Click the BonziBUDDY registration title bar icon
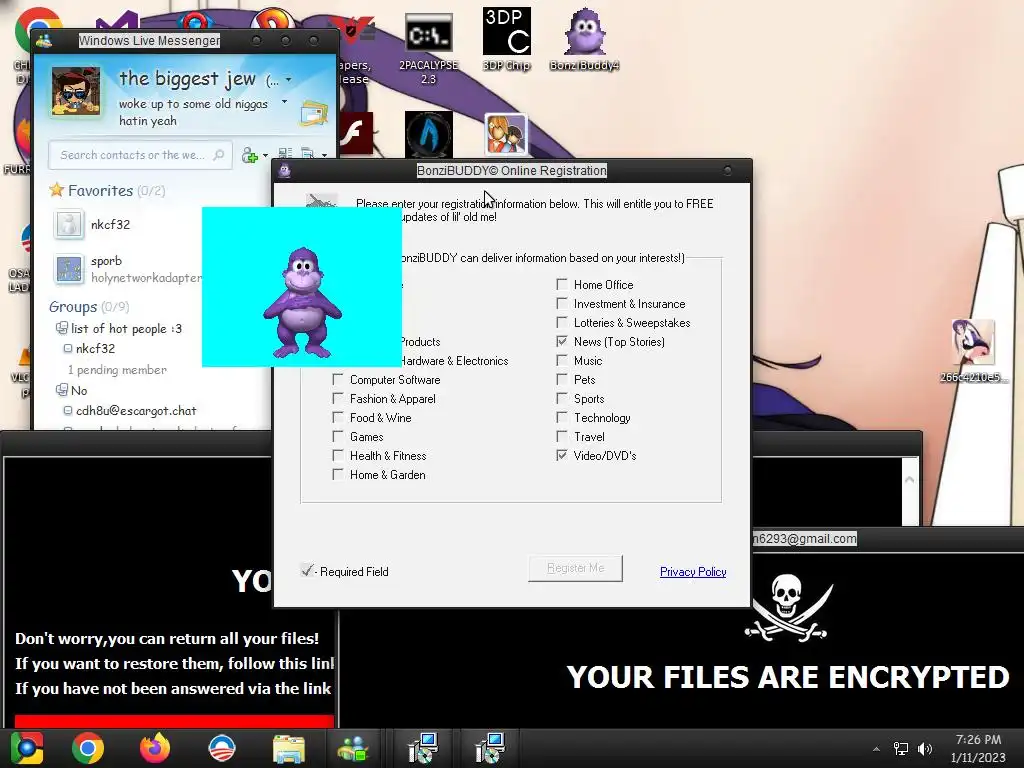The image size is (1024, 768). click(x=284, y=171)
